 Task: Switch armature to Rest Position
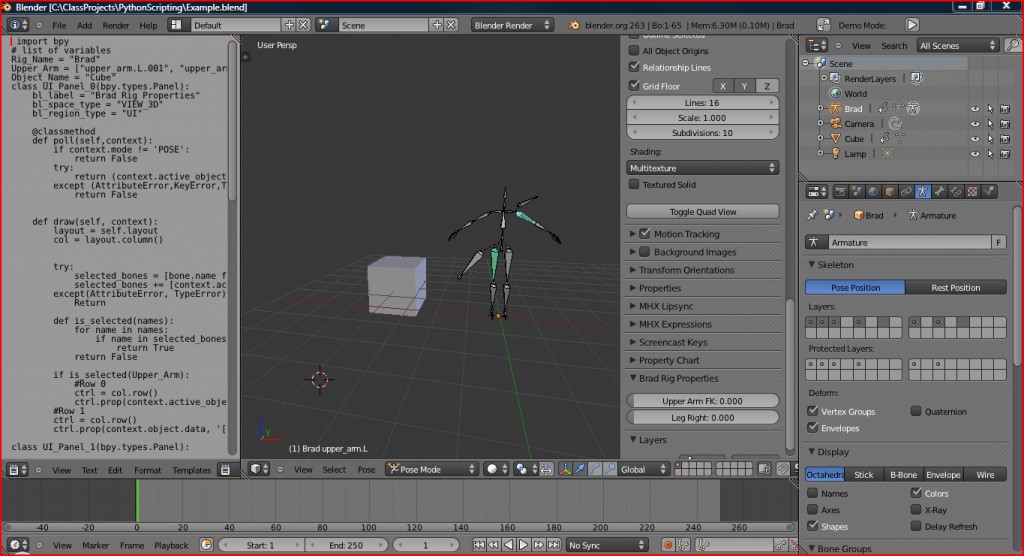(955, 287)
